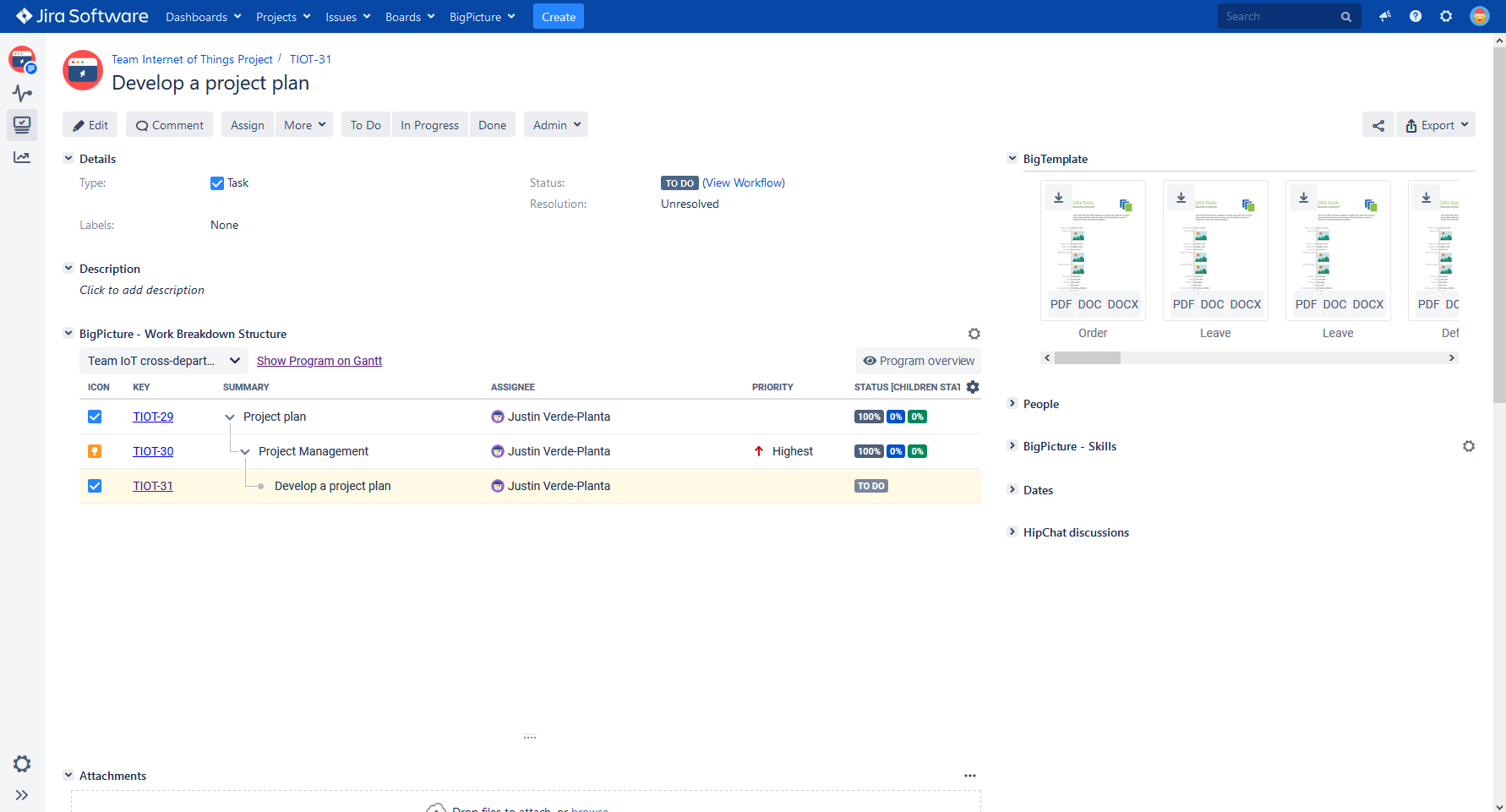1506x812 pixels.
Task: Click the Create button
Action: [559, 17]
